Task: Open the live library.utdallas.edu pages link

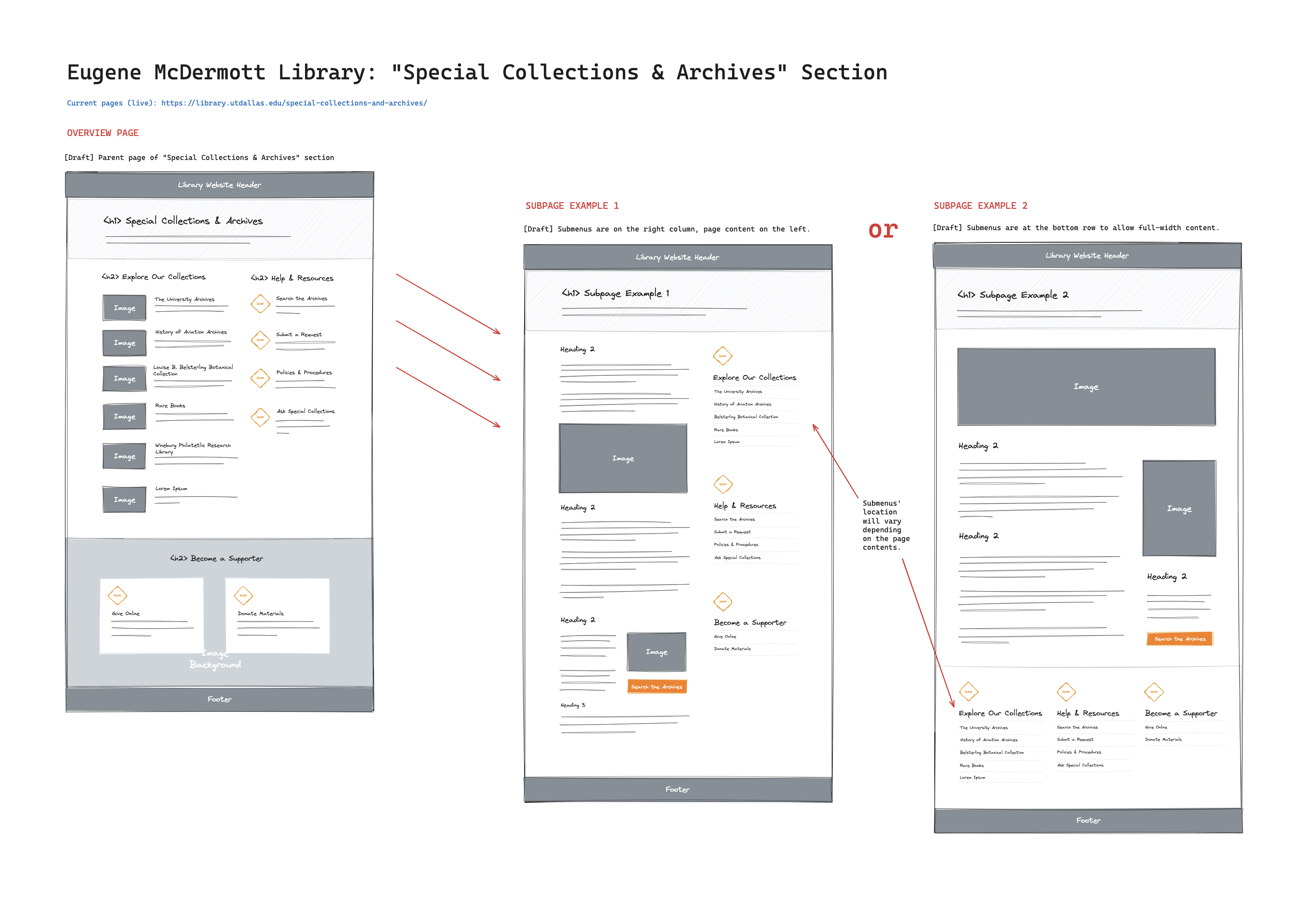Action: tap(294, 103)
